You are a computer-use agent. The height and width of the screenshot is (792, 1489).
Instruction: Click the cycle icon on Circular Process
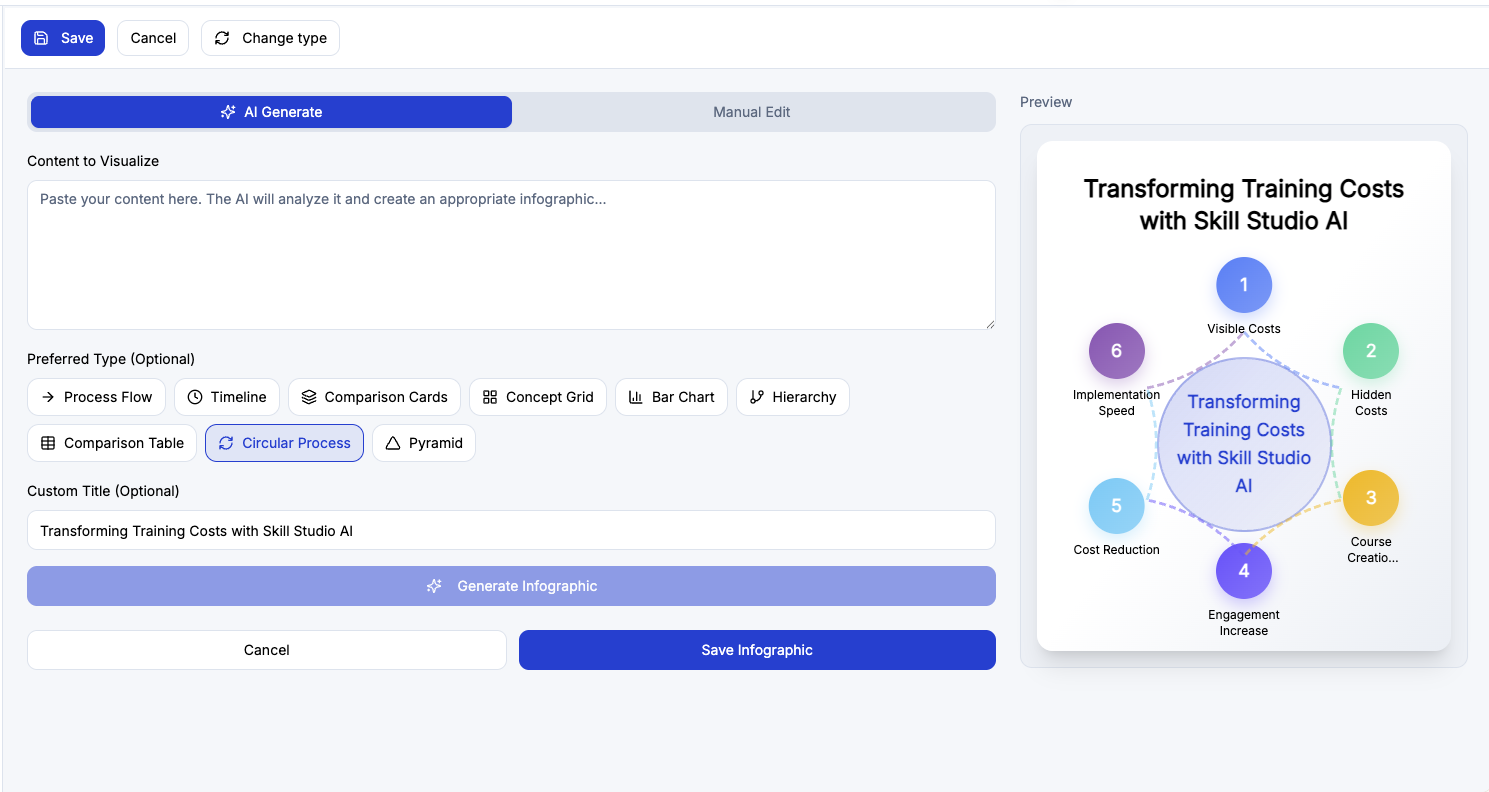226,443
